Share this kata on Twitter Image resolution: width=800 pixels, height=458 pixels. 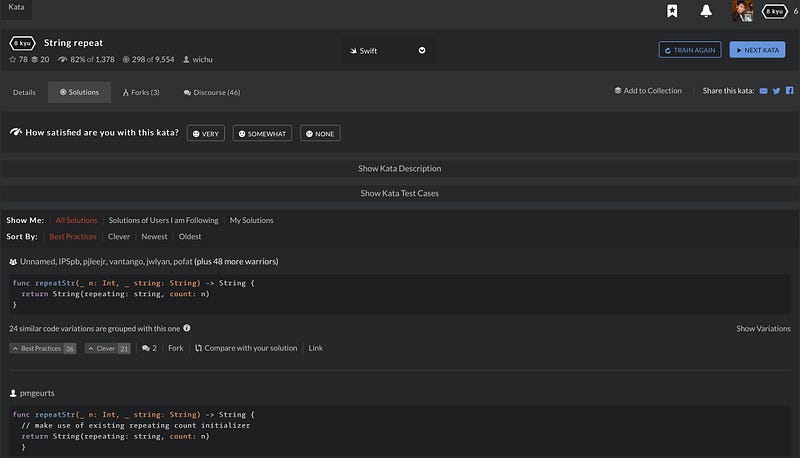click(777, 91)
